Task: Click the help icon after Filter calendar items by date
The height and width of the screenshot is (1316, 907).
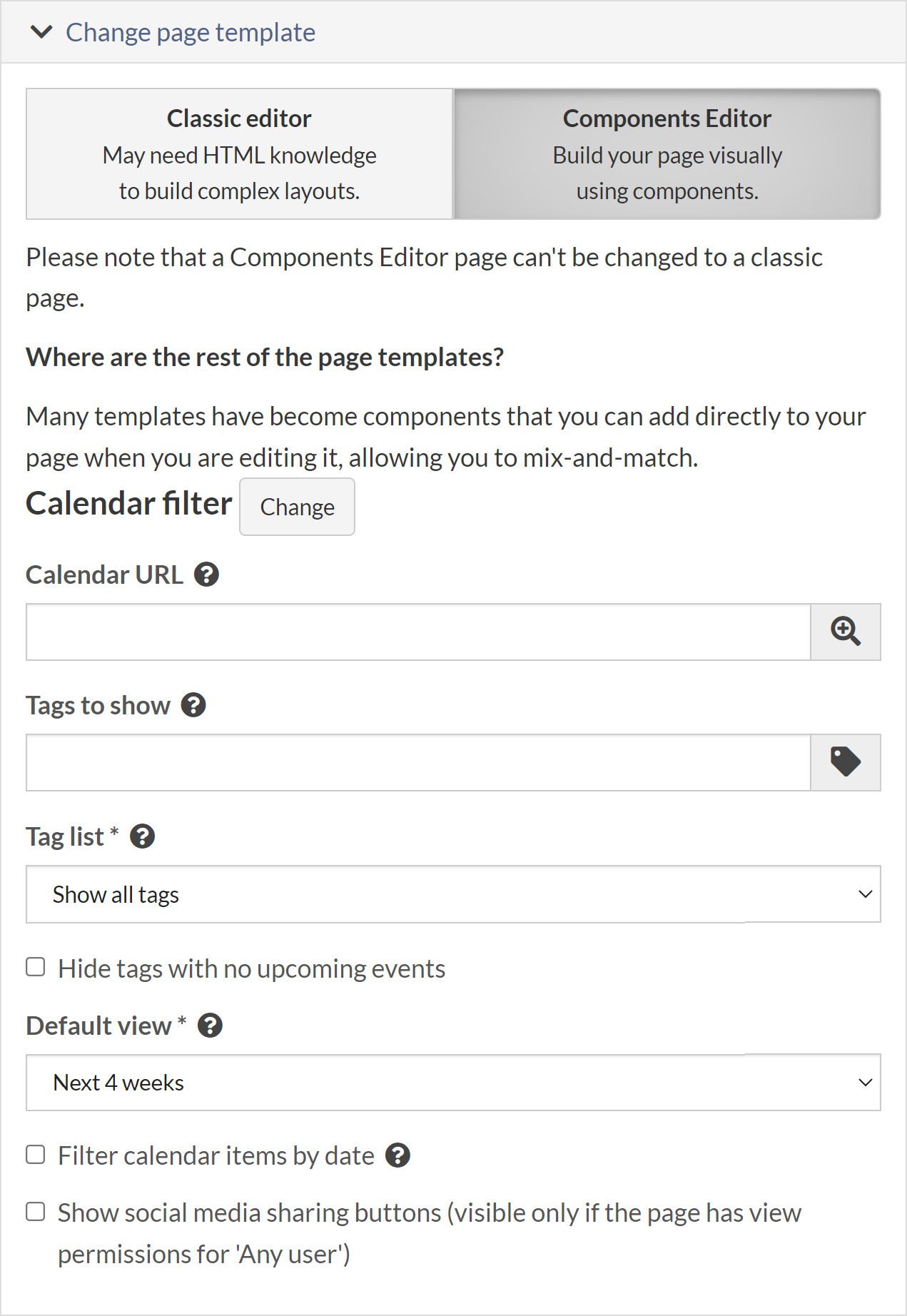Action: [x=397, y=1155]
